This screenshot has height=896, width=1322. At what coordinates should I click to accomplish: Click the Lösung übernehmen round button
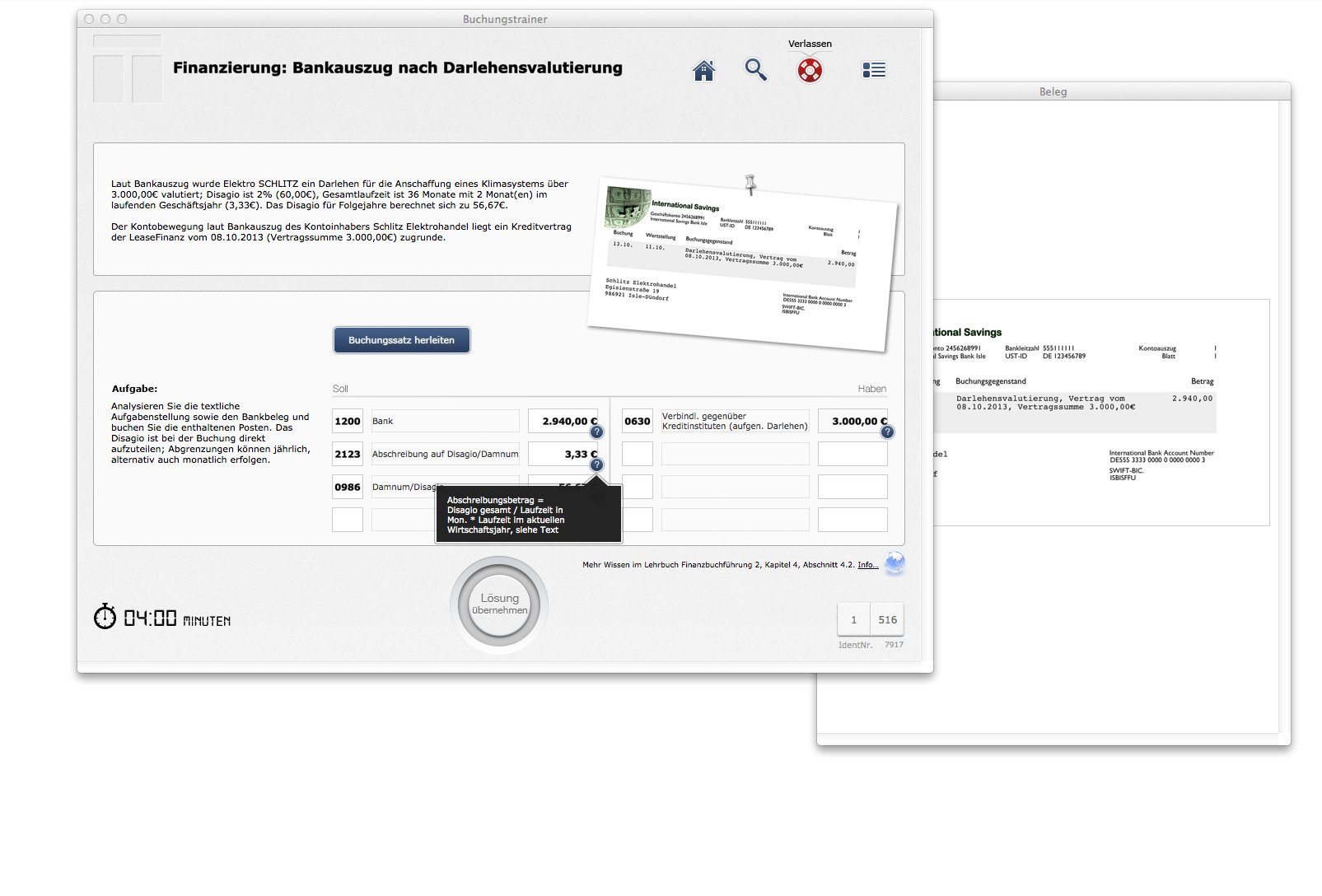499,605
